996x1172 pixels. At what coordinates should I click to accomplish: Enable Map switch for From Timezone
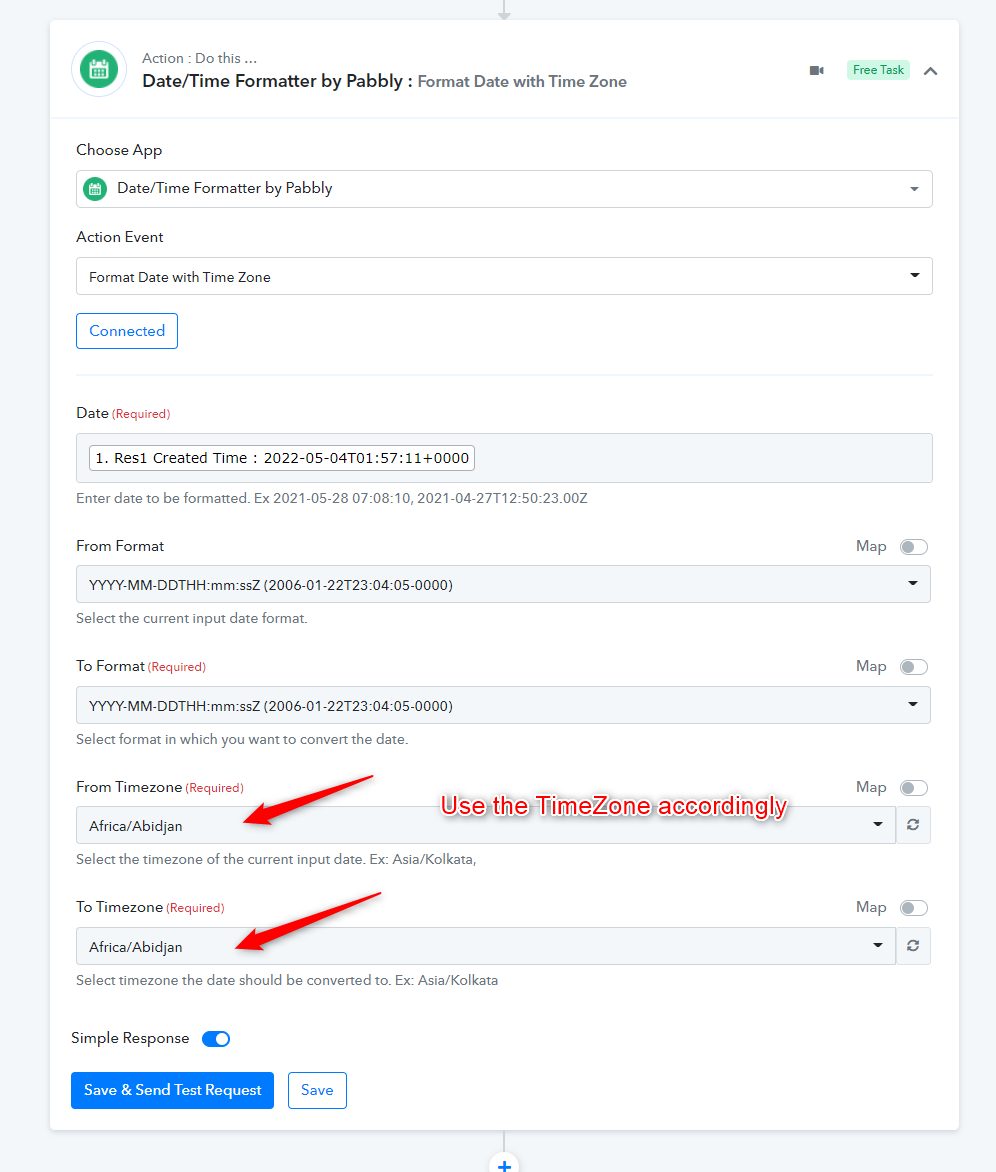coord(914,788)
